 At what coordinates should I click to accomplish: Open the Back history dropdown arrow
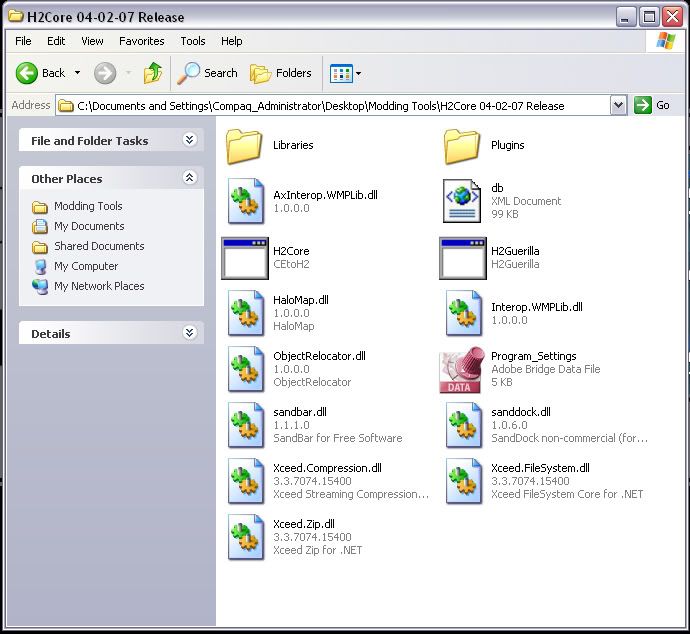coord(77,73)
